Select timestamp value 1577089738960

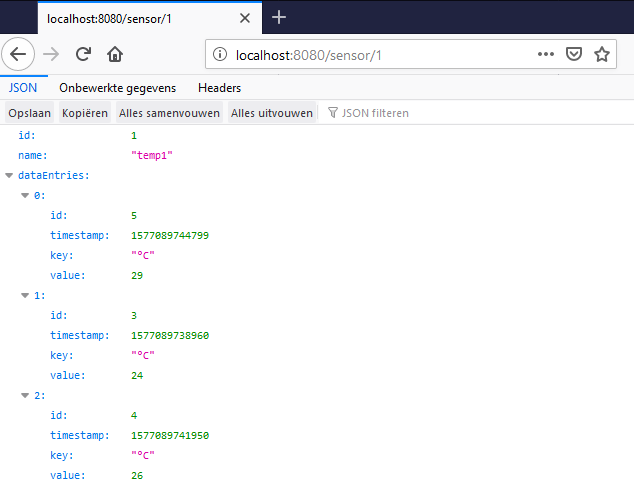(x=170, y=335)
